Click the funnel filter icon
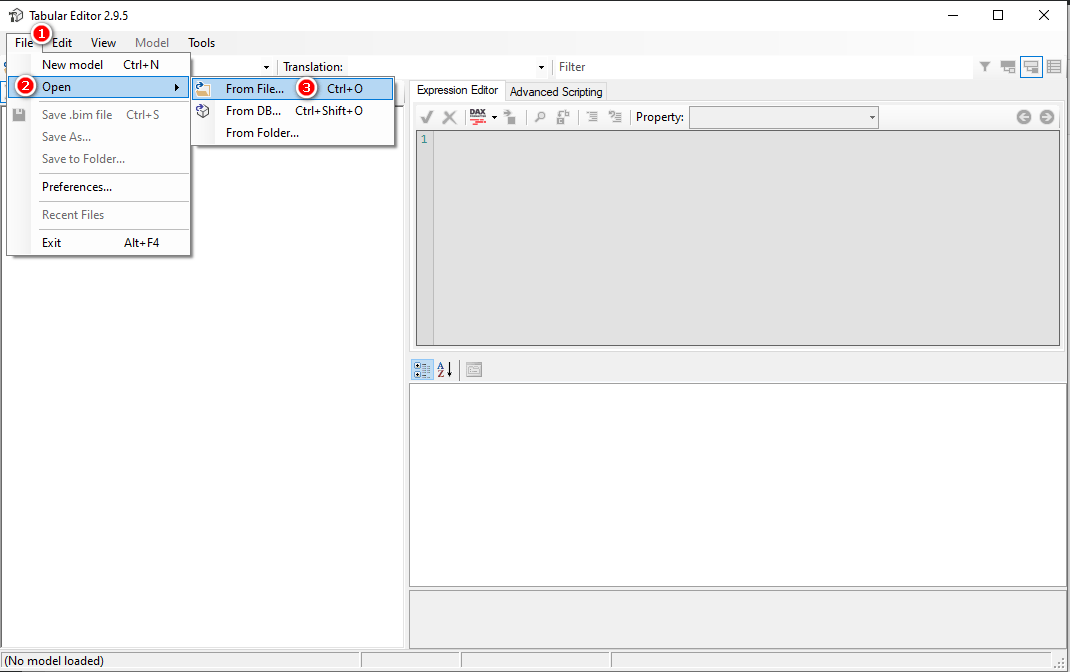The image size is (1070, 672). click(985, 67)
